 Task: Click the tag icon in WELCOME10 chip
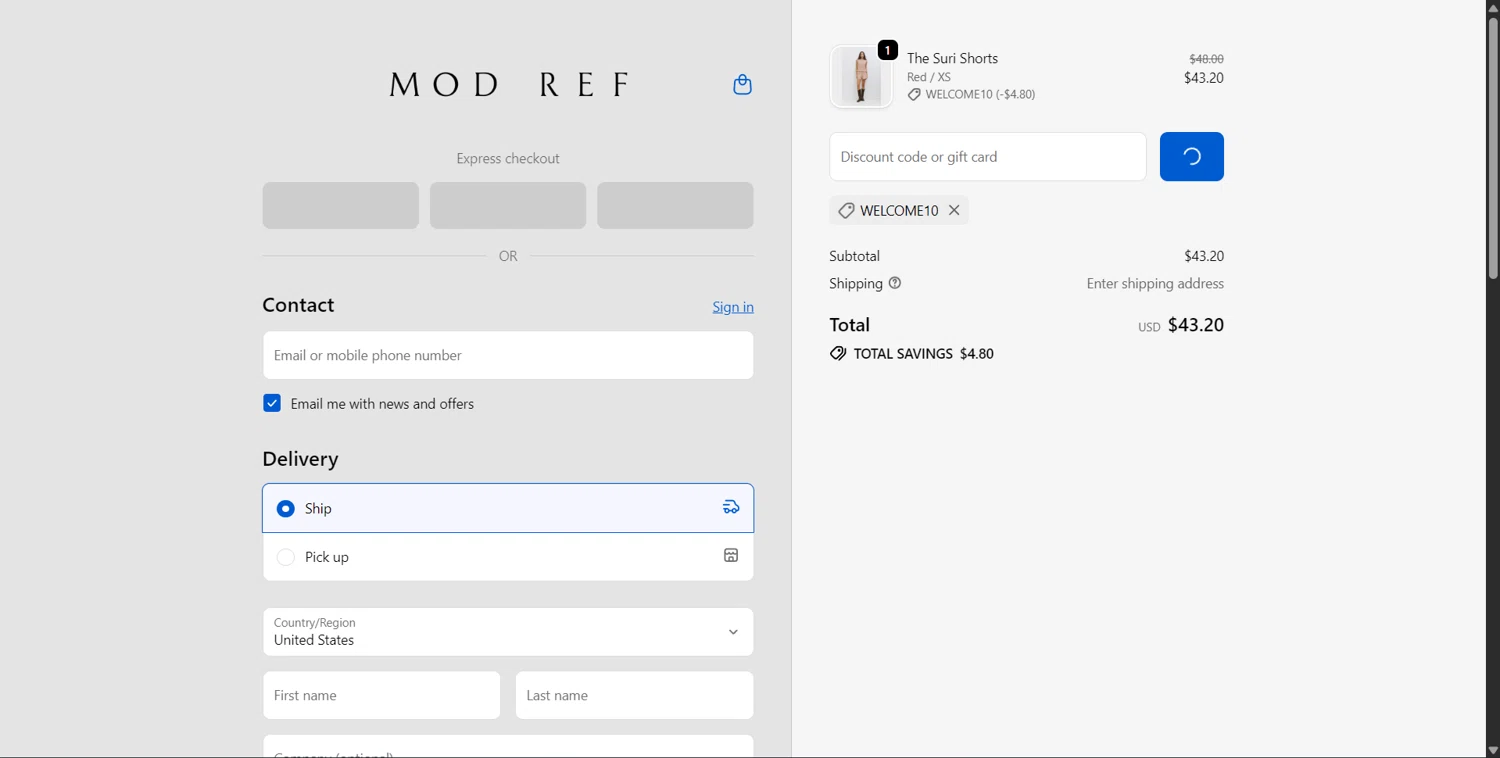point(846,211)
